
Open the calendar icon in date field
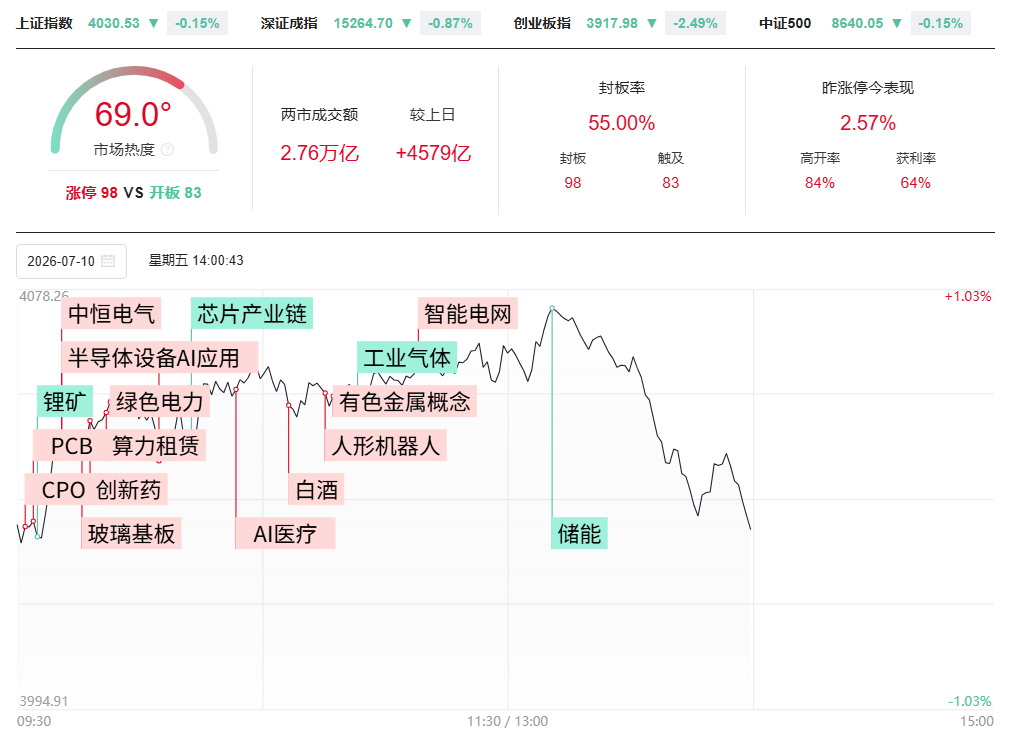tap(108, 261)
